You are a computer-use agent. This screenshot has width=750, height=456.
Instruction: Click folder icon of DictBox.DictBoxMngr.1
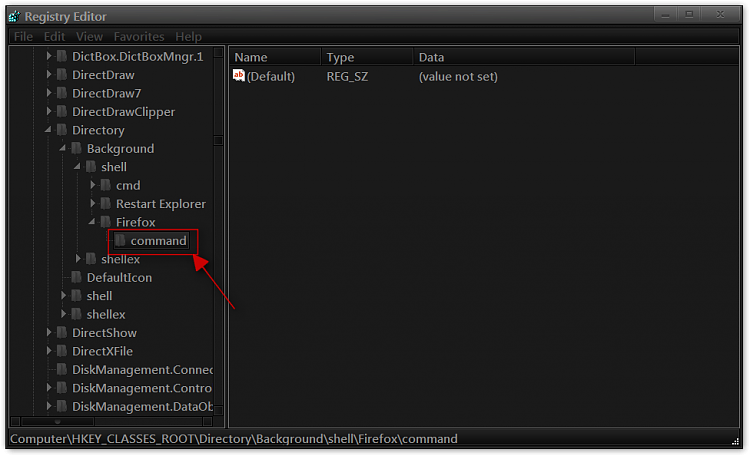[62, 56]
